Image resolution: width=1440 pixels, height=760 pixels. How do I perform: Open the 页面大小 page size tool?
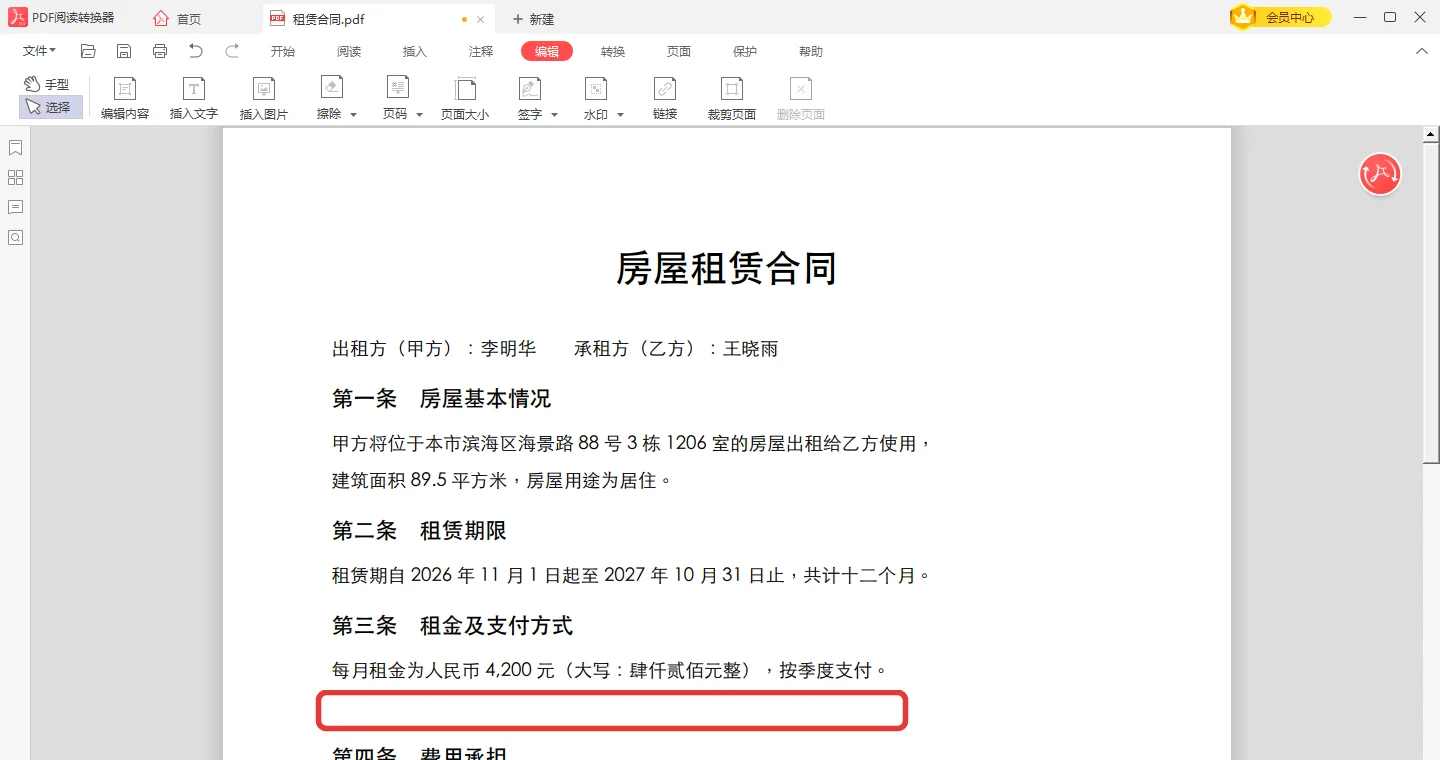pyautogui.click(x=465, y=99)
